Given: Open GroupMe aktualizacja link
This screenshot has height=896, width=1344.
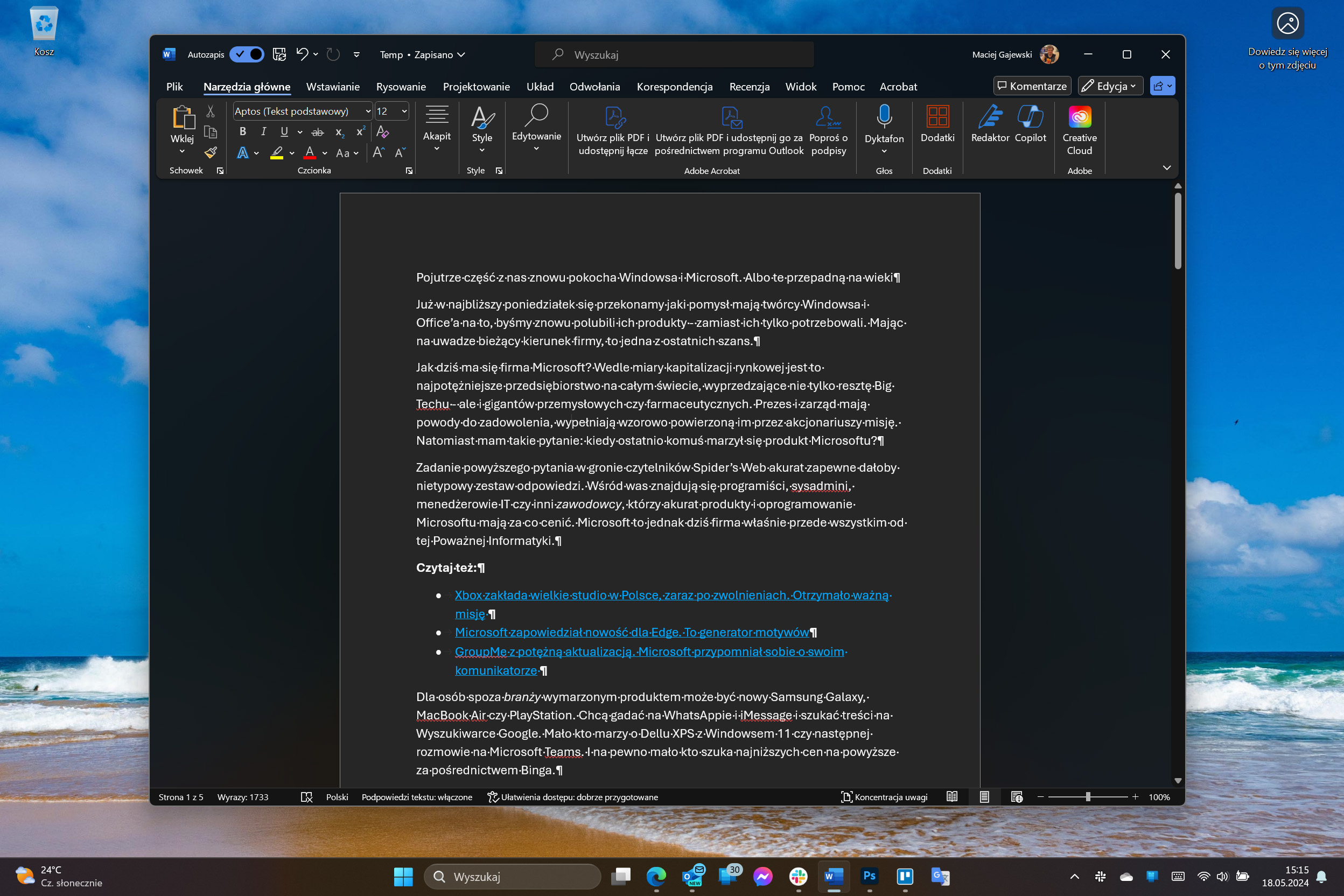Looking at the screenshot, I should pos(651,661).
